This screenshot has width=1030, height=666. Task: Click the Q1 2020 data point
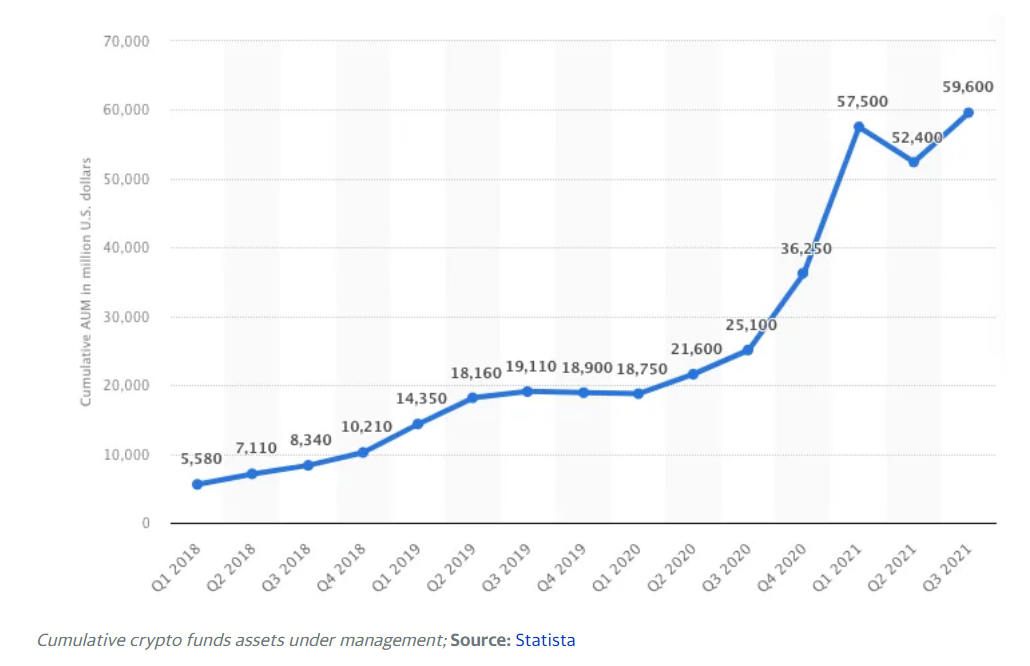638,393
